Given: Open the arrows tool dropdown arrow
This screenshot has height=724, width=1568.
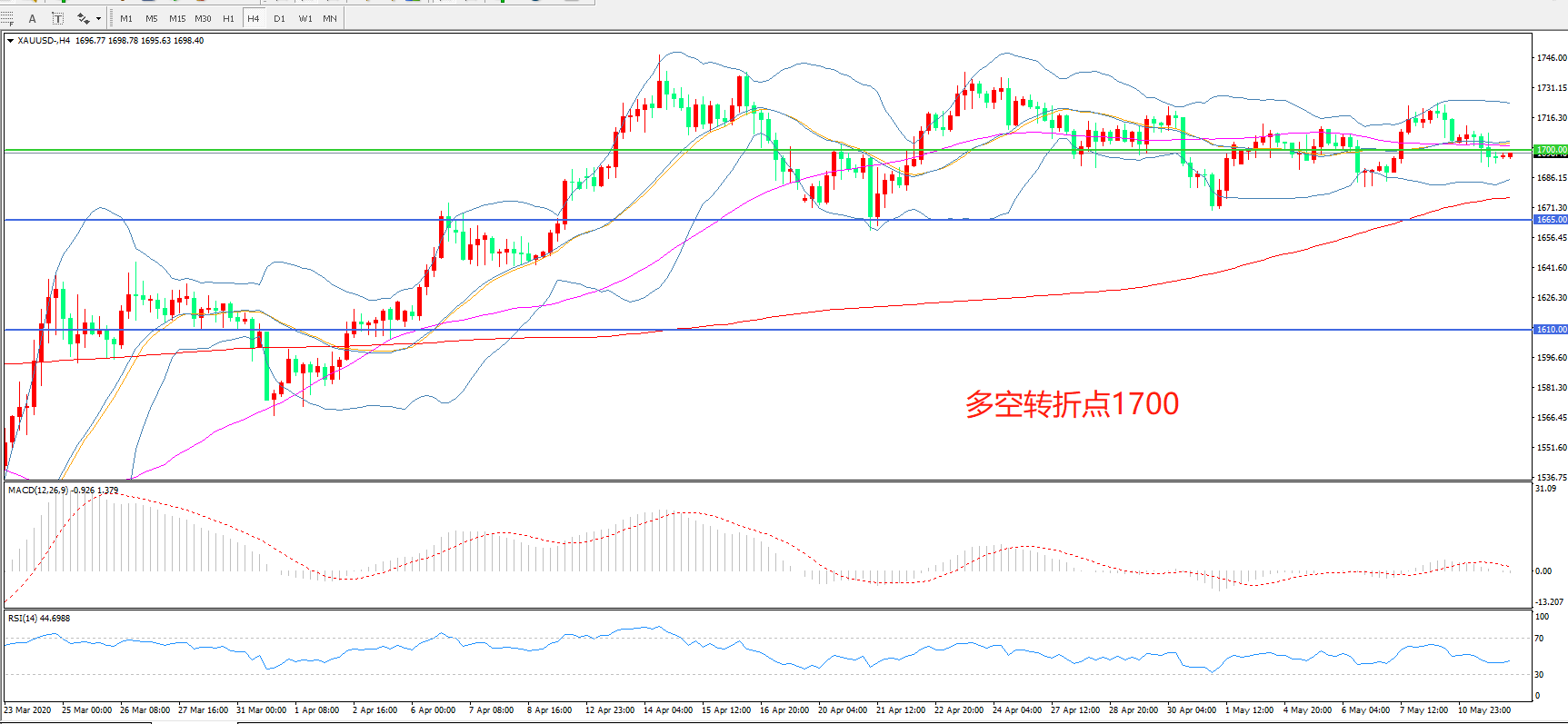Looking at the screenshot, I should pos(98,18).
